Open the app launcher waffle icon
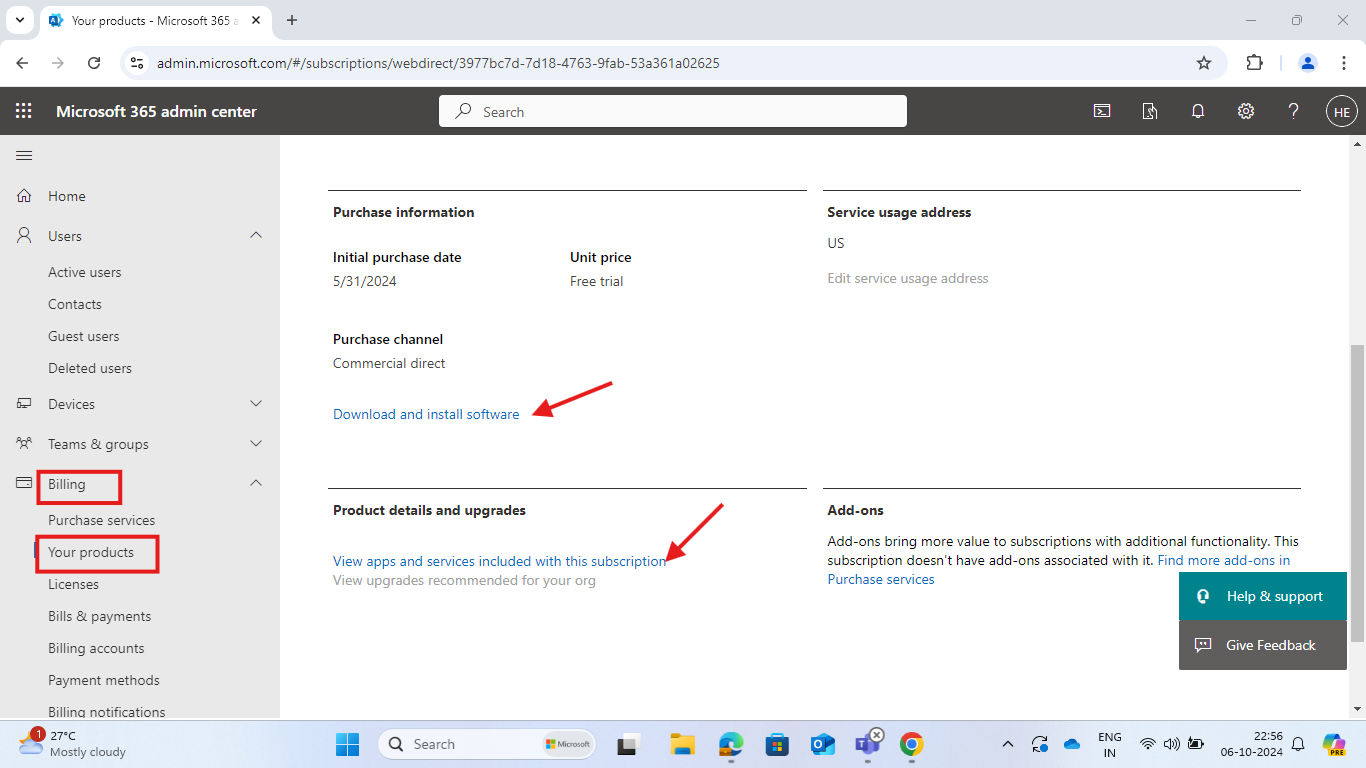 click(x=24, y=111)
